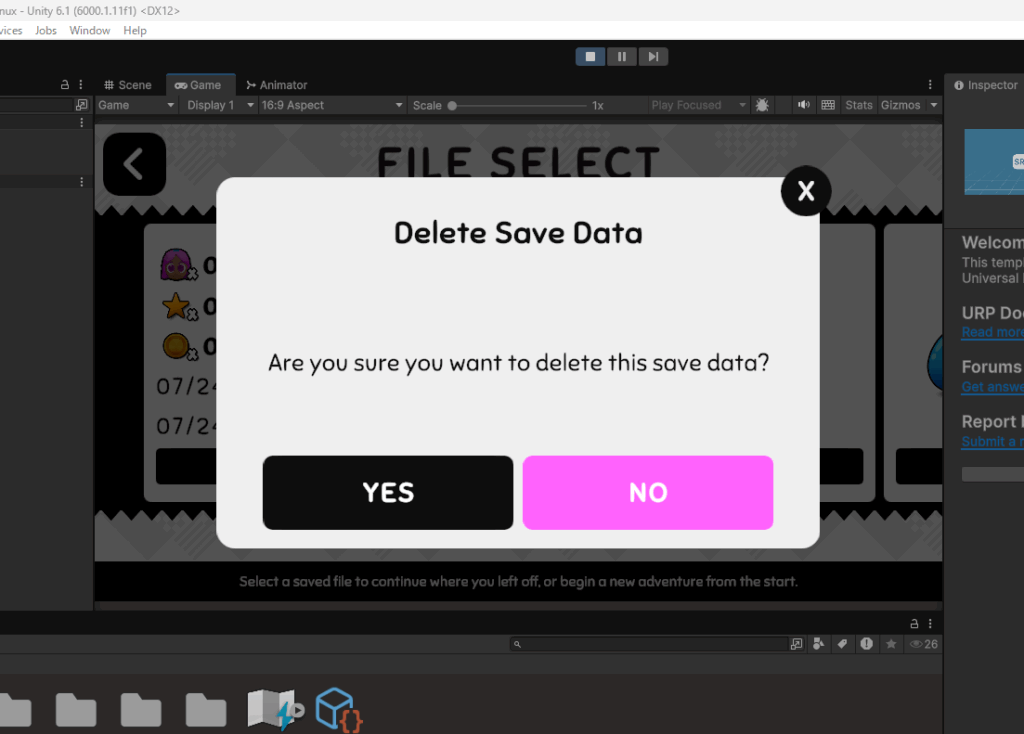Image resolution: width=1024 pixels, height=734 pixels.
Task: Advance one frame with the Step button
Action: (653, 57)
